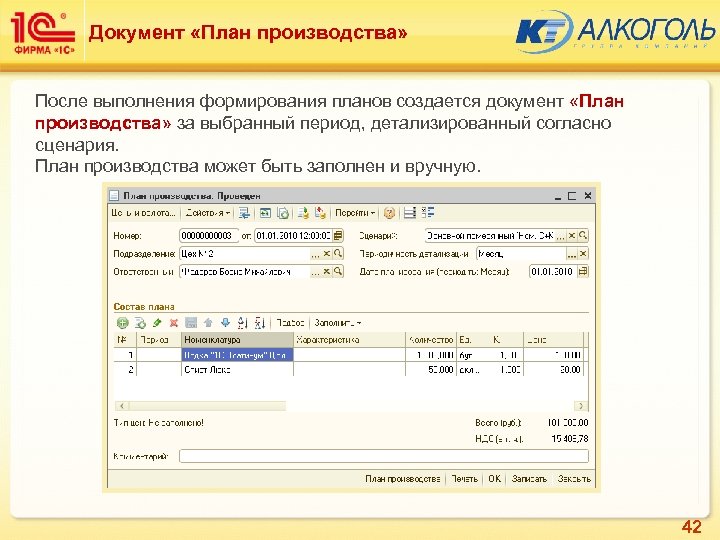This screenshot has width=720, height=540.
Task: Click the Номенклатура column header
Action: [237, 340]
